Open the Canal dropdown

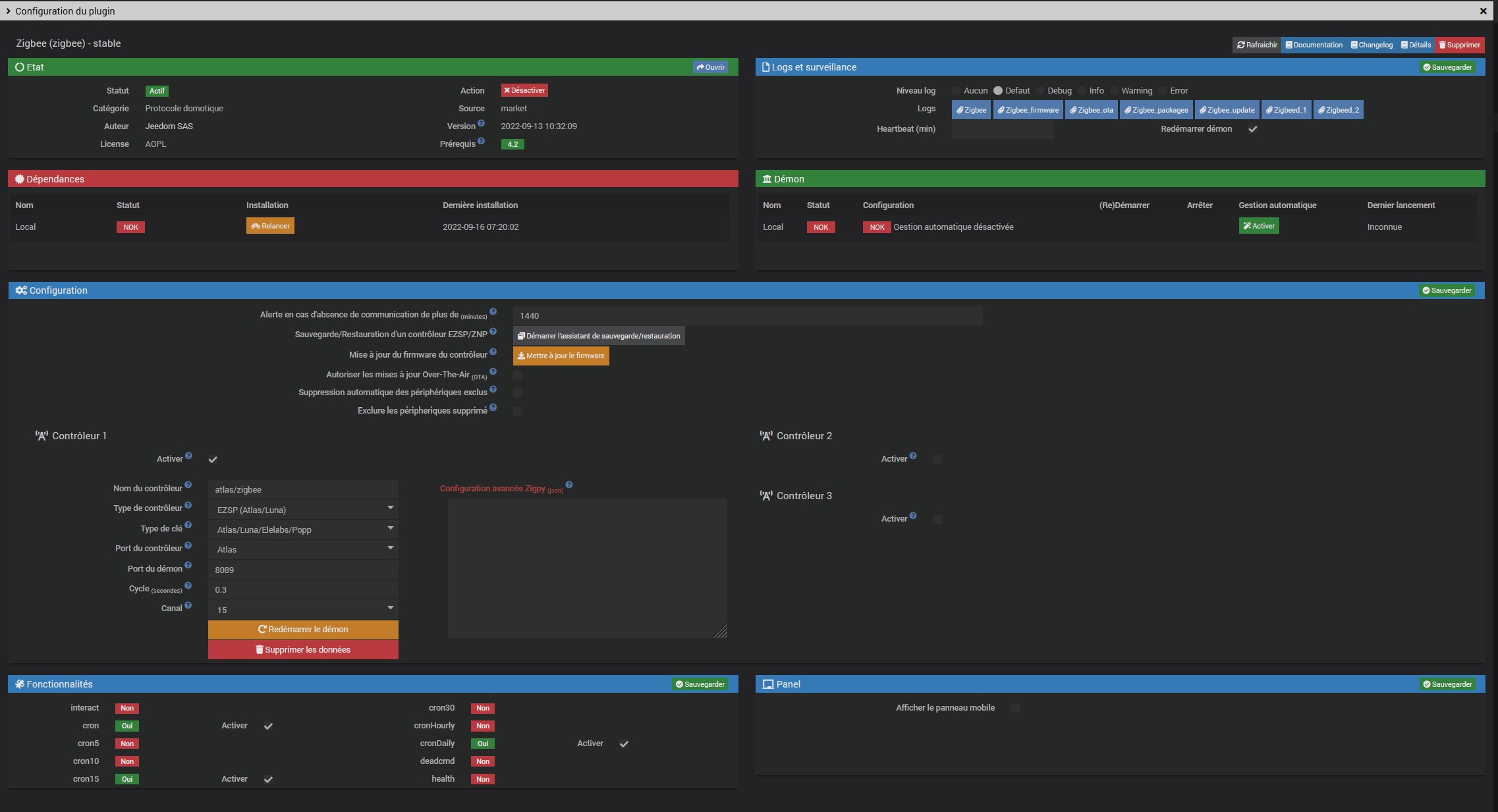[303, 609]
